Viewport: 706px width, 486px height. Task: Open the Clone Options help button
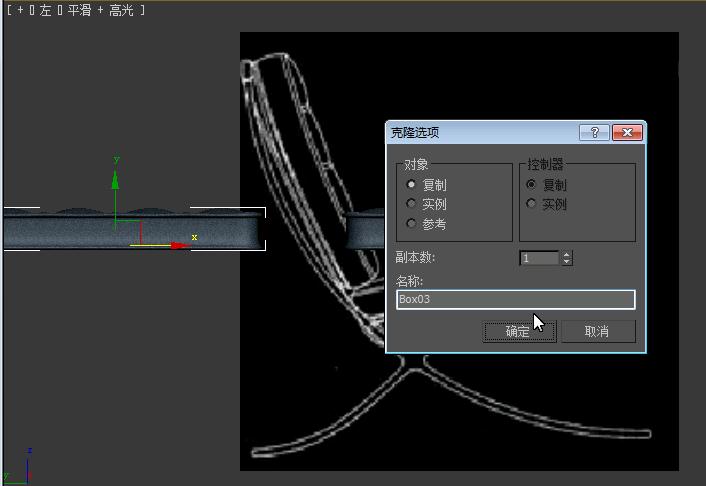tap(594, 132)
